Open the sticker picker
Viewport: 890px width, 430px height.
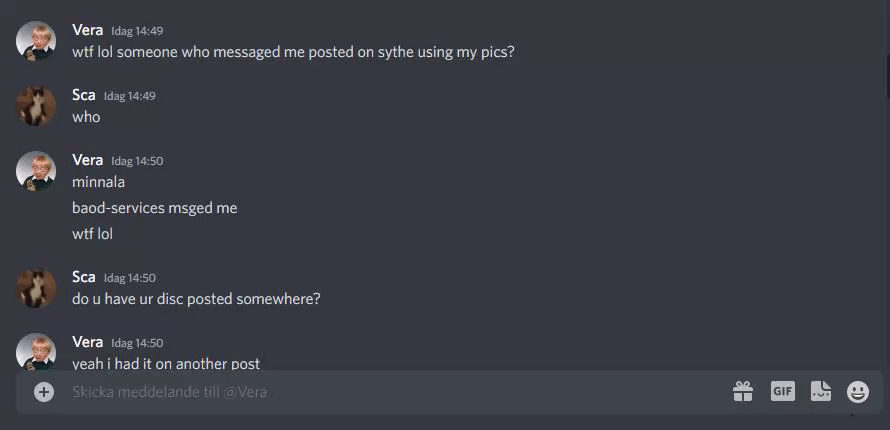pyautogui.click(x=821, y=391)
